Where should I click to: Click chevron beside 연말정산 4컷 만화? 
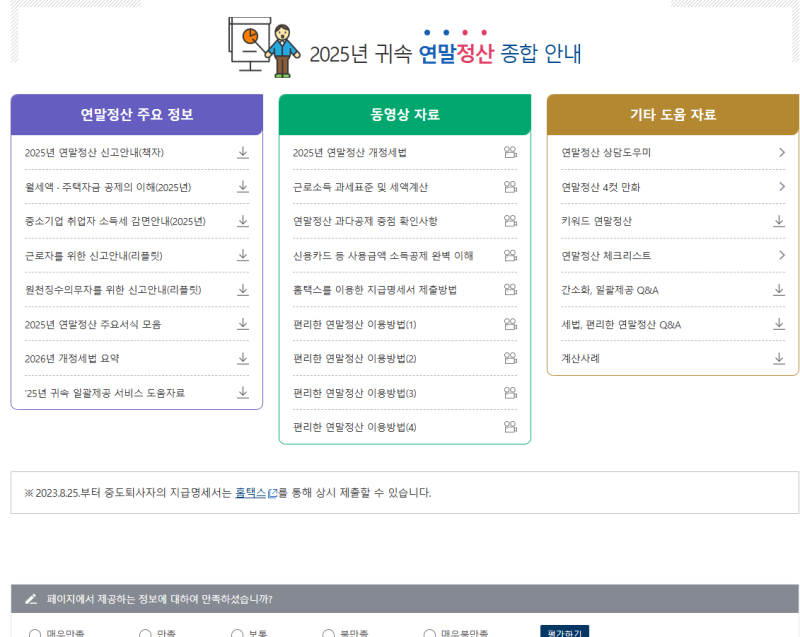pos(782,187)
